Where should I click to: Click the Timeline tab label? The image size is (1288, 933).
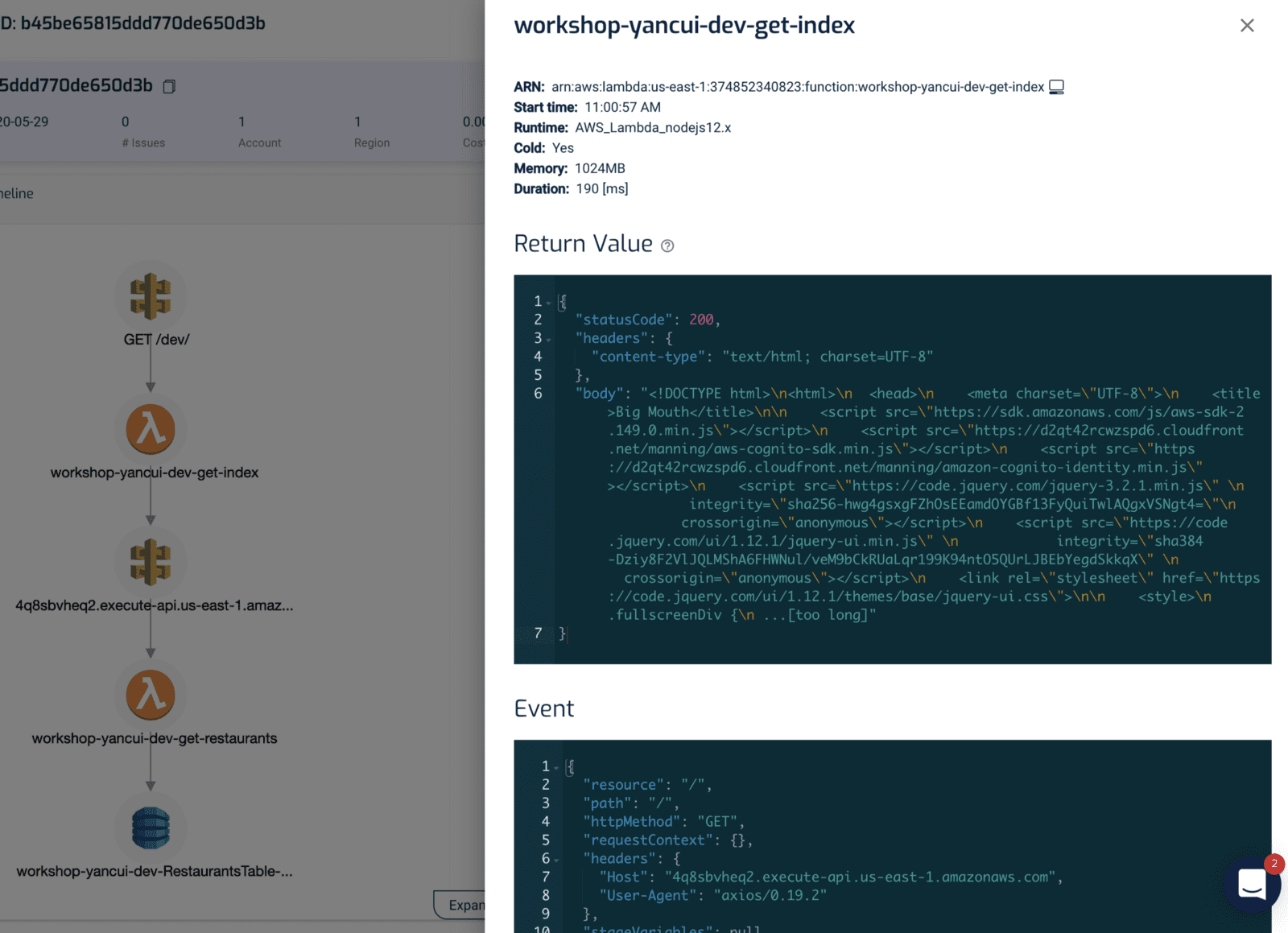16,194
